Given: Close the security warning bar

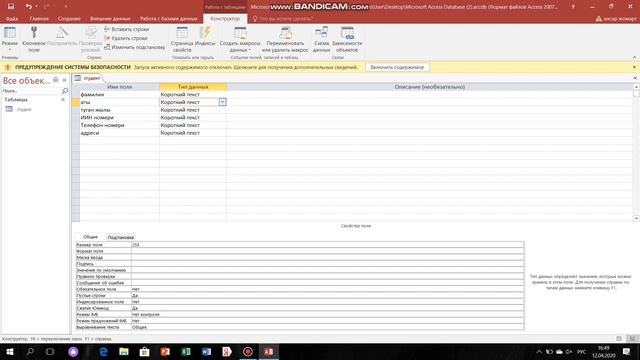Looking at the screenshot, I should point(634,67).
